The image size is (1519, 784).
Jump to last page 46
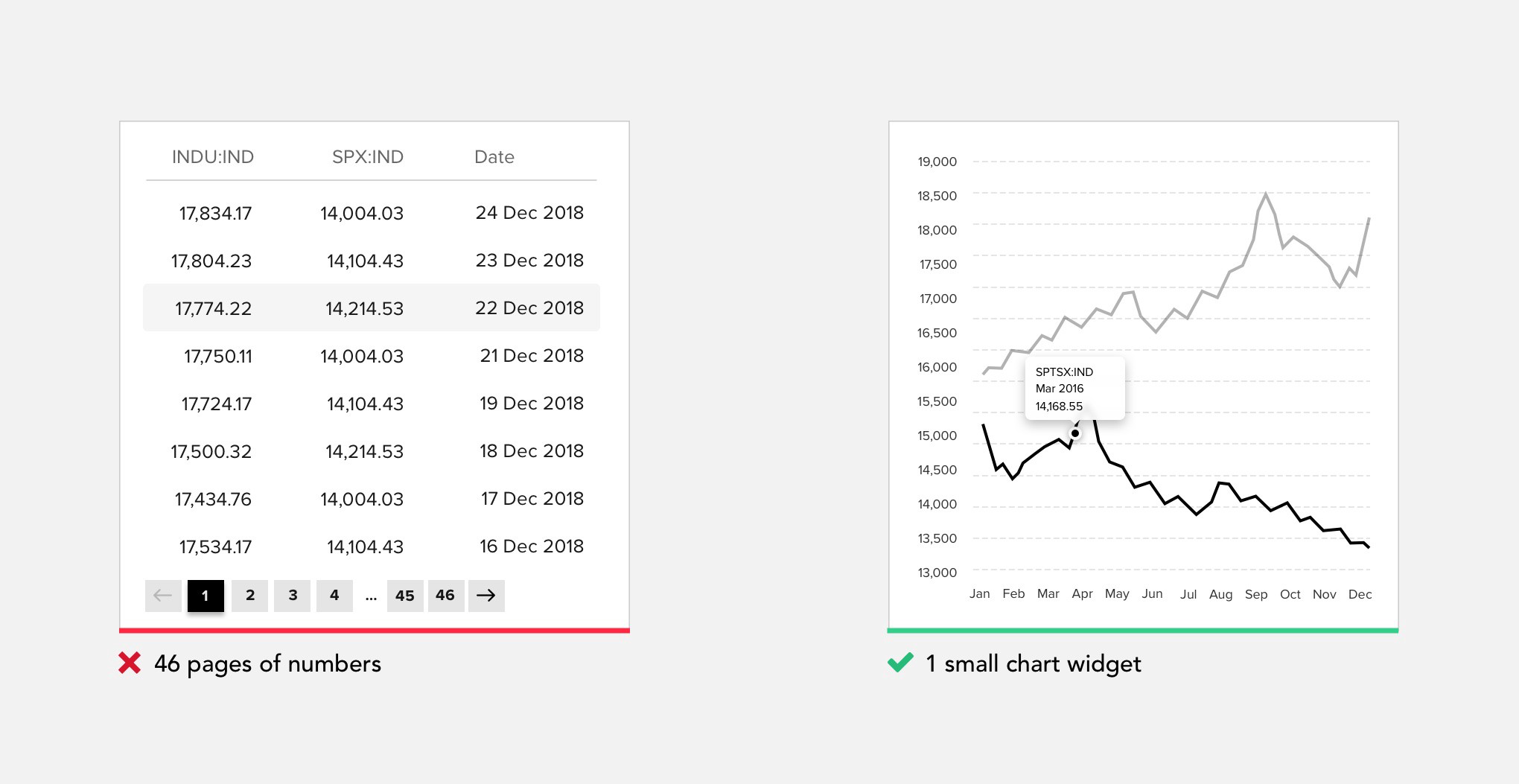click(445, 596)
